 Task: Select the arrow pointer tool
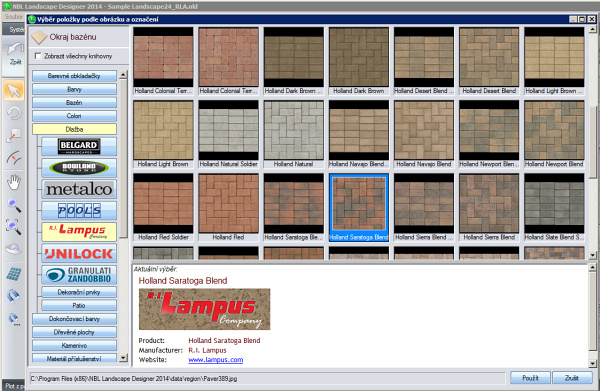point(14,91)
